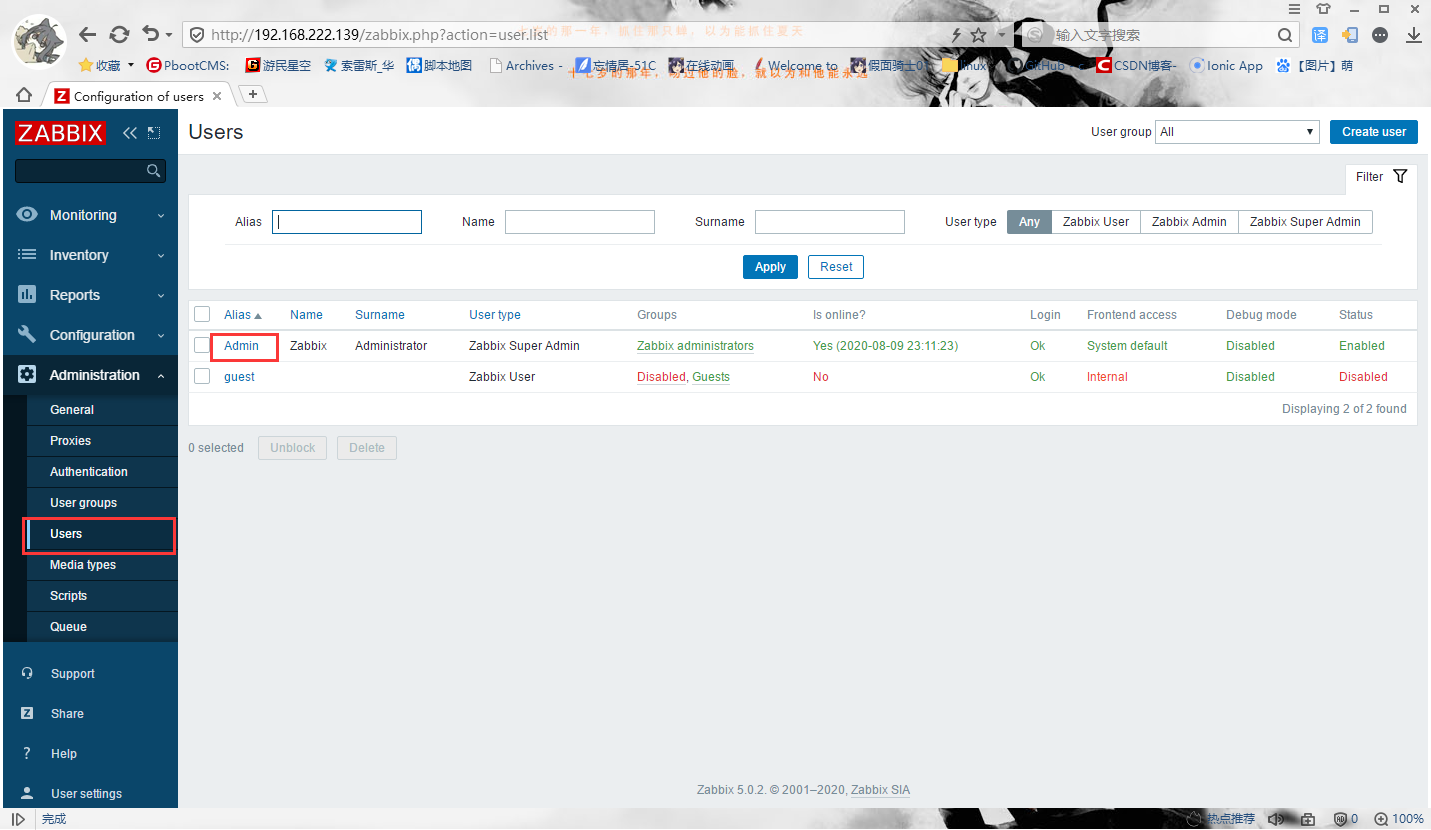The width and height of the screenshot is (1431, 830).
Task: Collapse the Zabbix sidebar with double-chevron icon
Action: point(130,133)
